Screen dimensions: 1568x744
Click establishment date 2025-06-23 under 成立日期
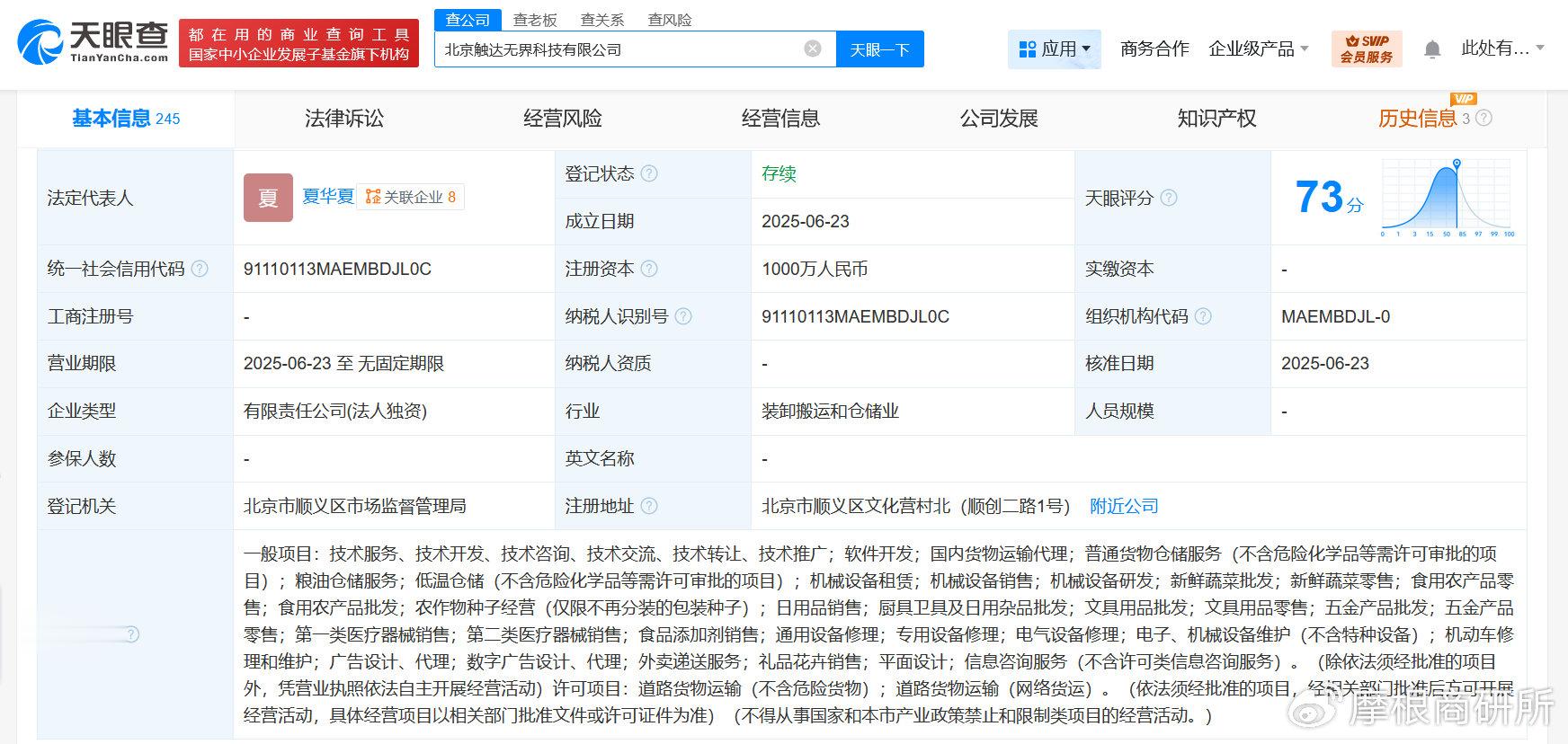(x=805, y=221)
